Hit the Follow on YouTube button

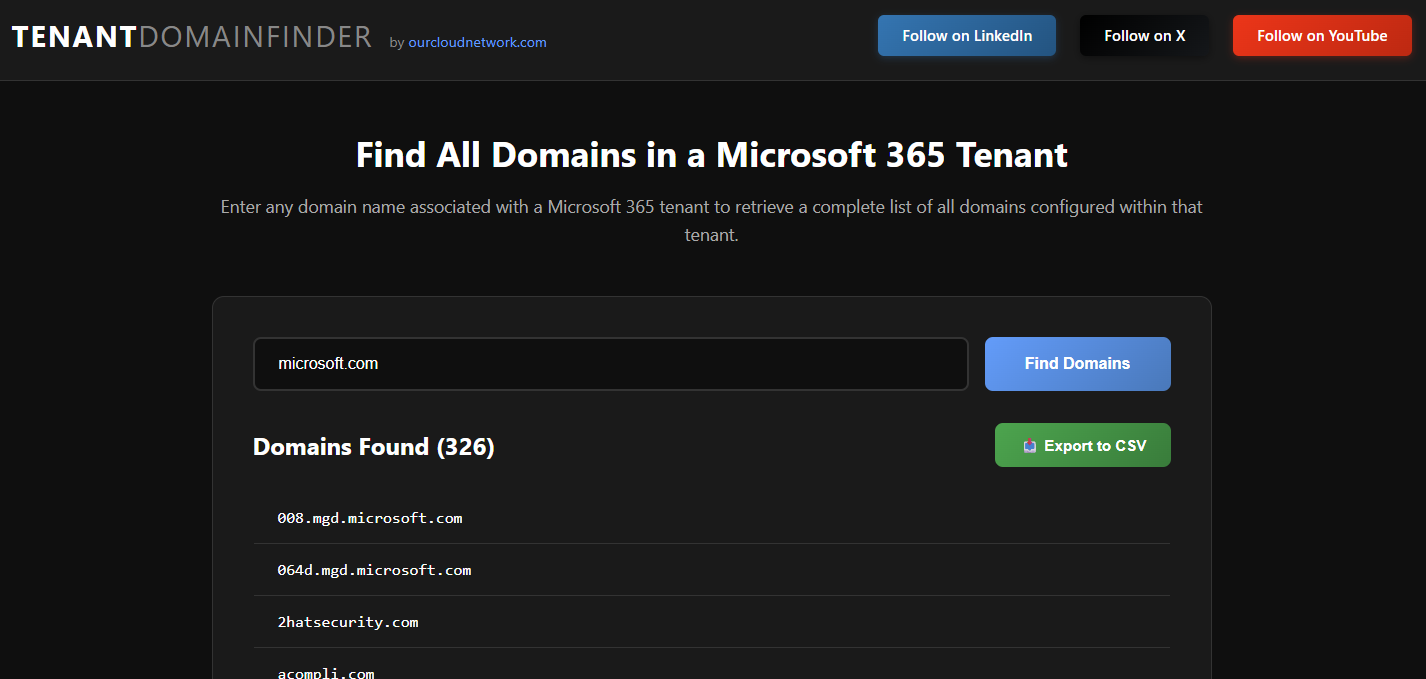click(x=1321, y=36)
